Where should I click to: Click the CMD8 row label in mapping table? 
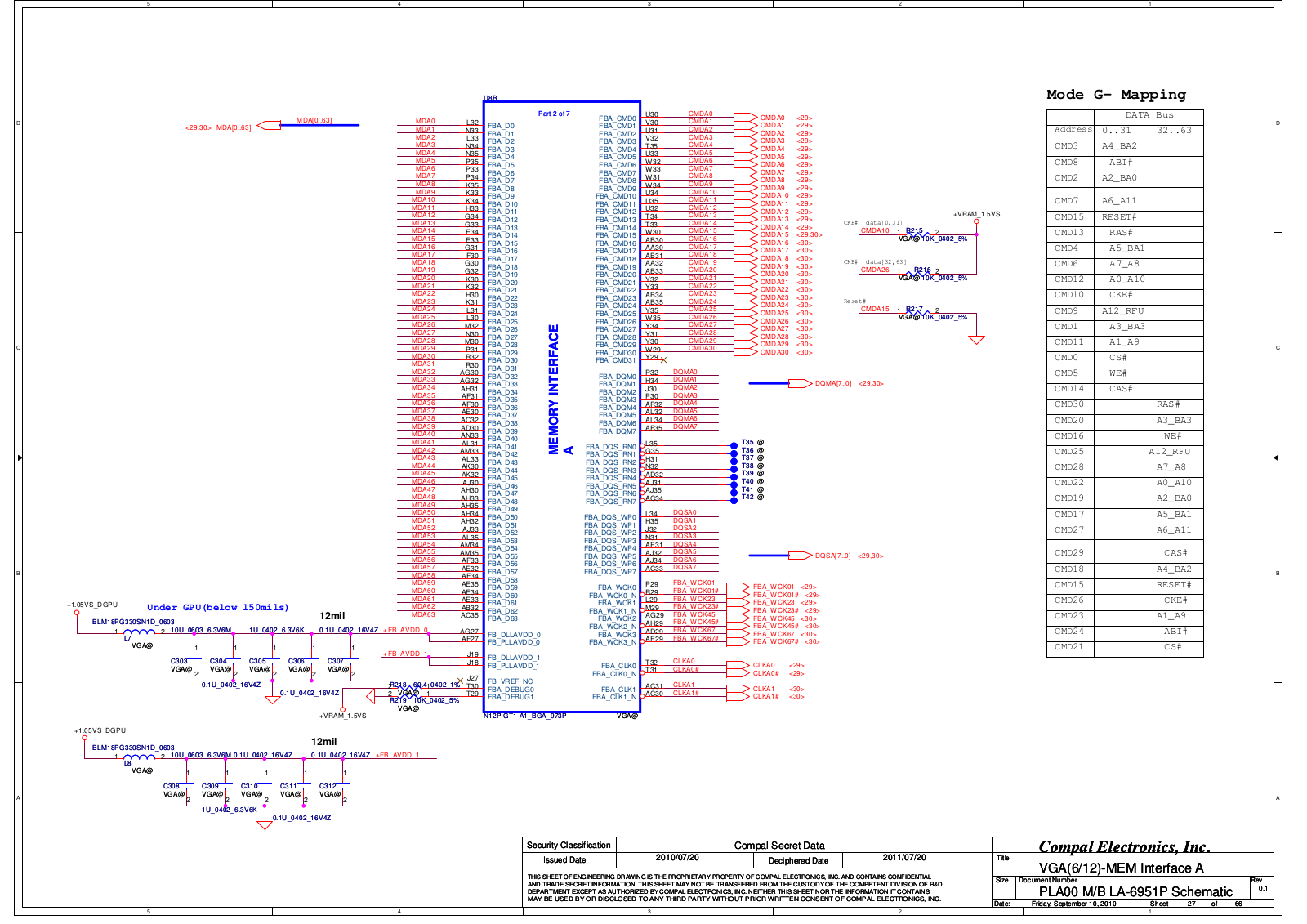pyautogui.click(x=1066, y=163)
